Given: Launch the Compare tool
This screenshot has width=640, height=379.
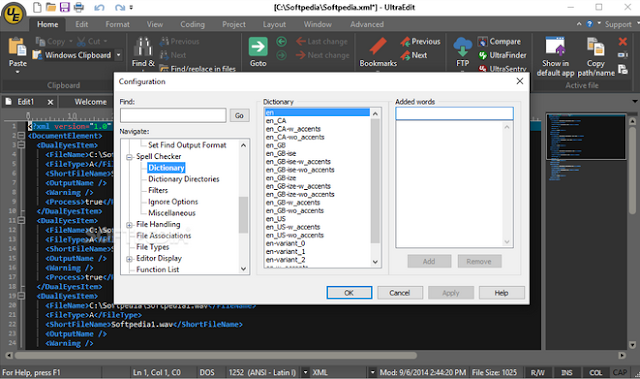Looking at the screenshot, I should click(x=499, y=42).
